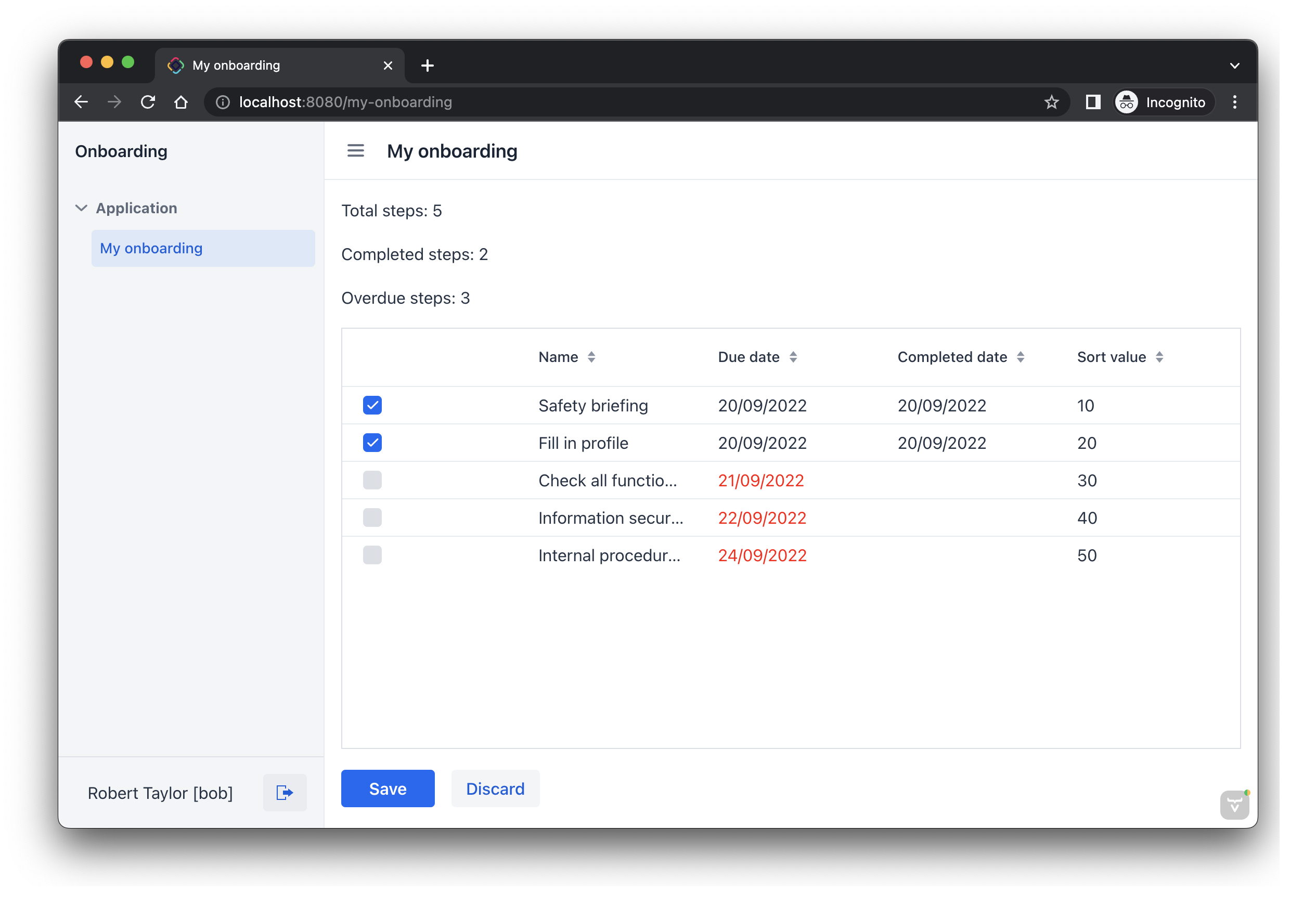Click the browser home icon

[x=181, y=102]
